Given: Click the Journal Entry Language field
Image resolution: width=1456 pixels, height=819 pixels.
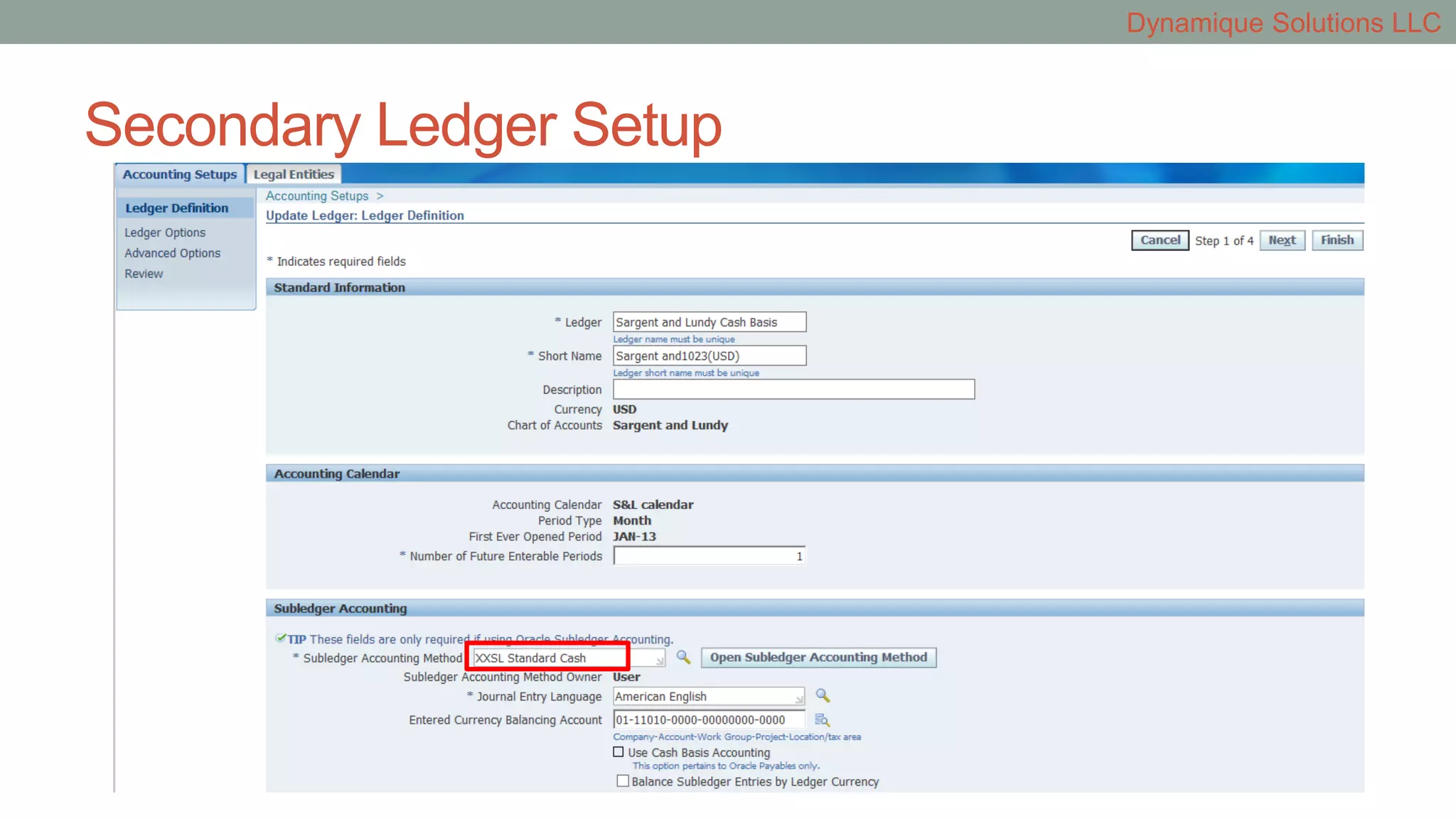Looking at the screenshot, I should click(x=707, y=697).
